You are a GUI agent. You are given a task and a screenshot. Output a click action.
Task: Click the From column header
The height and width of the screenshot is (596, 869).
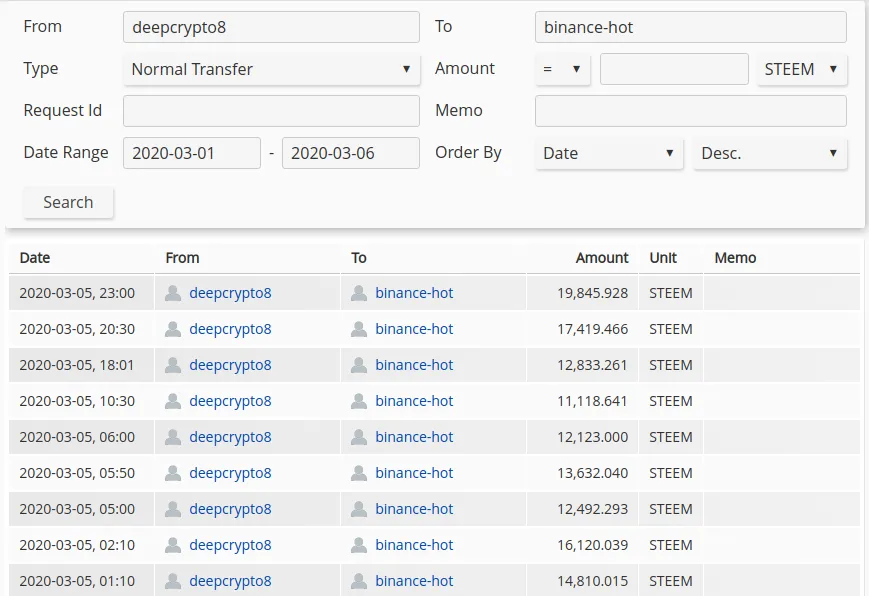click(182, 258)
